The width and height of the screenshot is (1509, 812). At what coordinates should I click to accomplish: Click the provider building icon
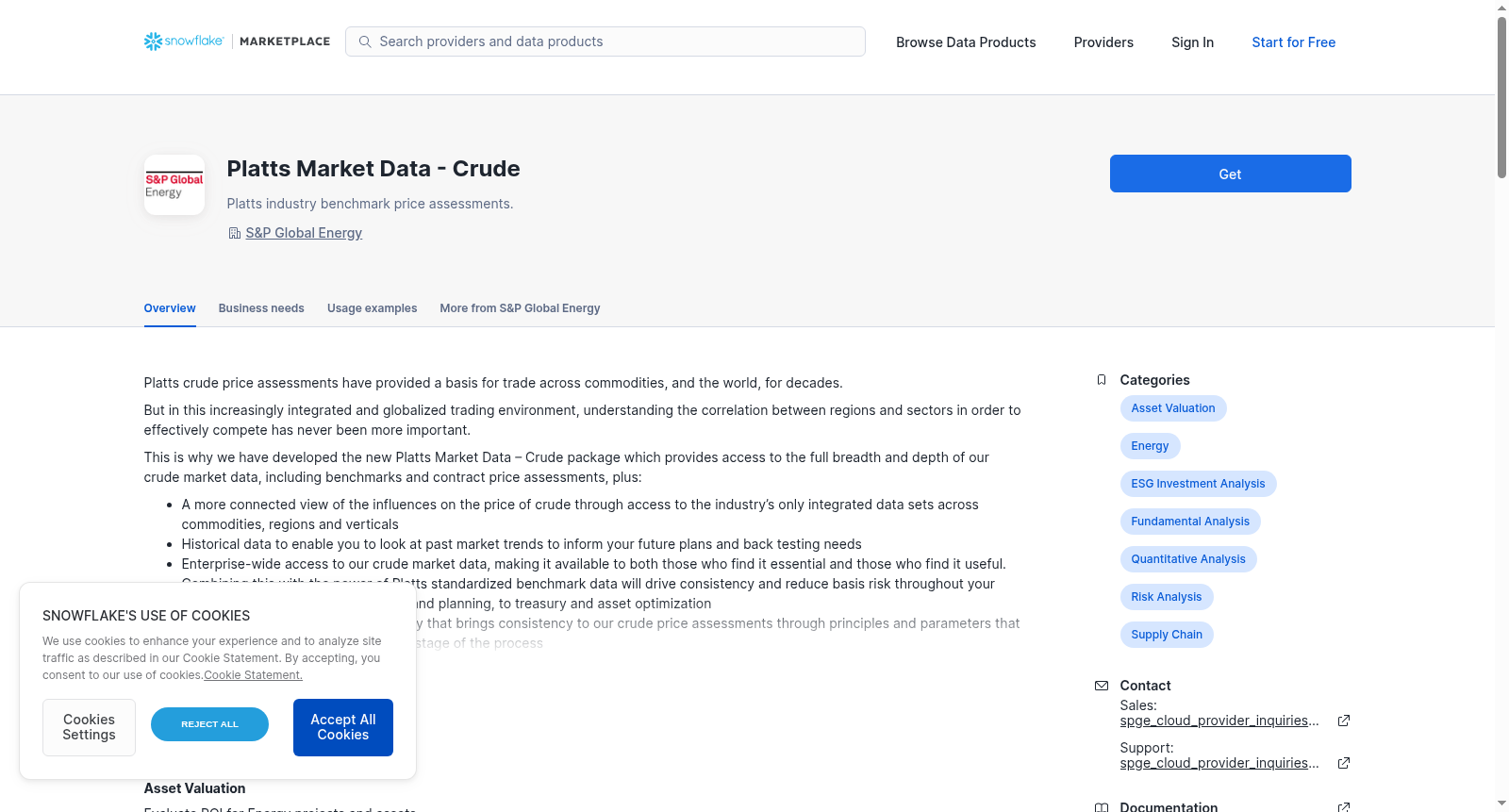234,233
